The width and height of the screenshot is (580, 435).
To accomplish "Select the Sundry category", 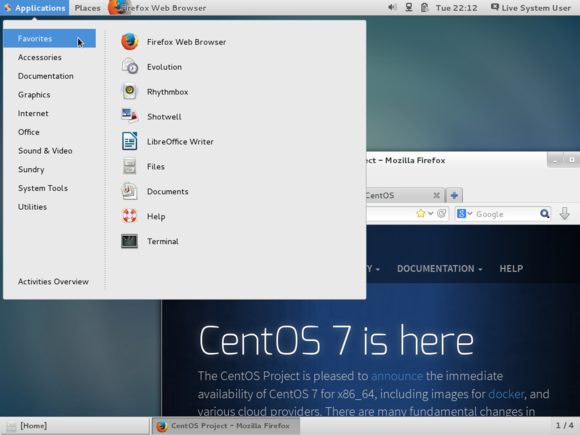I will 50,169.
